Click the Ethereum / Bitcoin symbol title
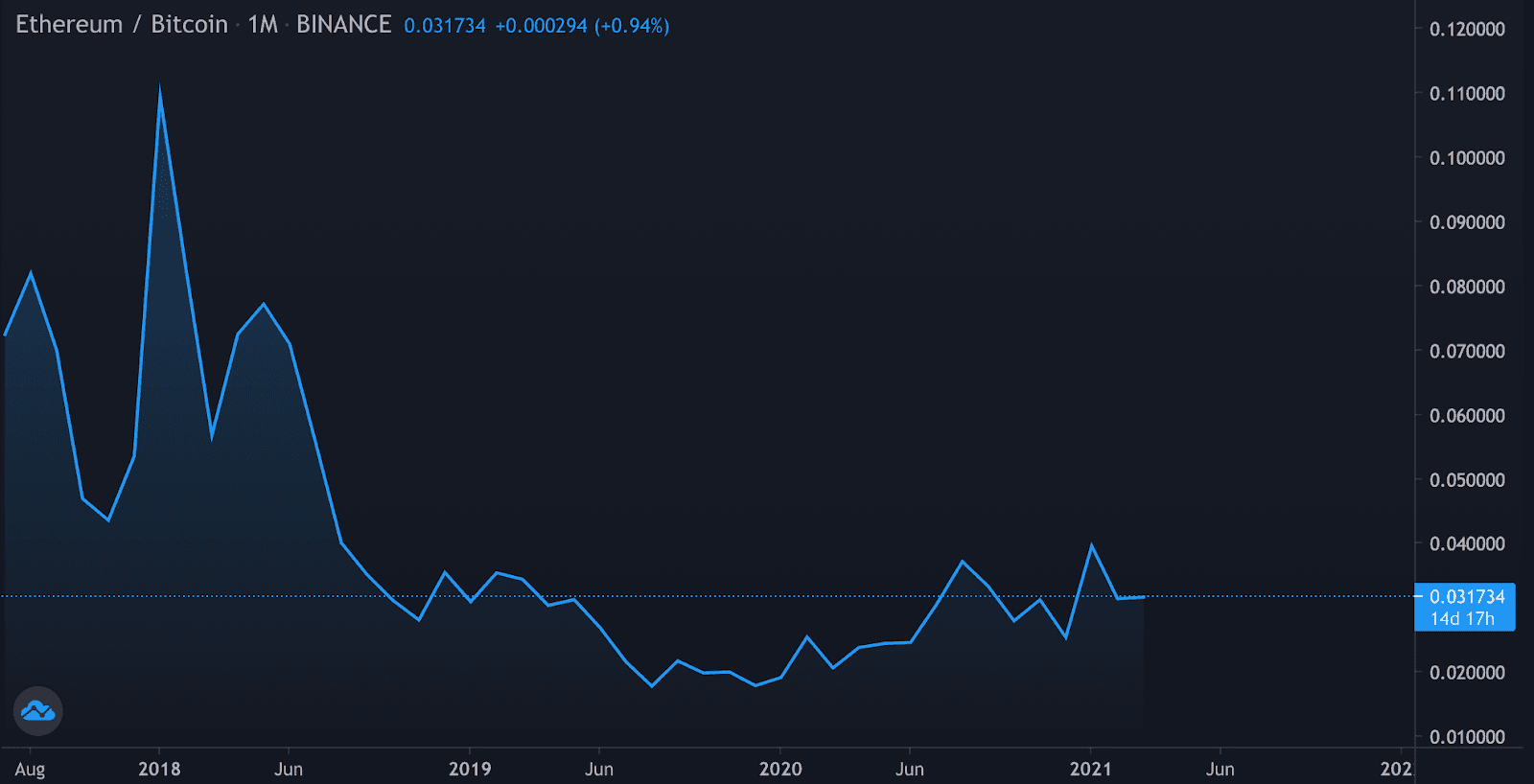Viewport: 1534px width, 784px height. 122,25
